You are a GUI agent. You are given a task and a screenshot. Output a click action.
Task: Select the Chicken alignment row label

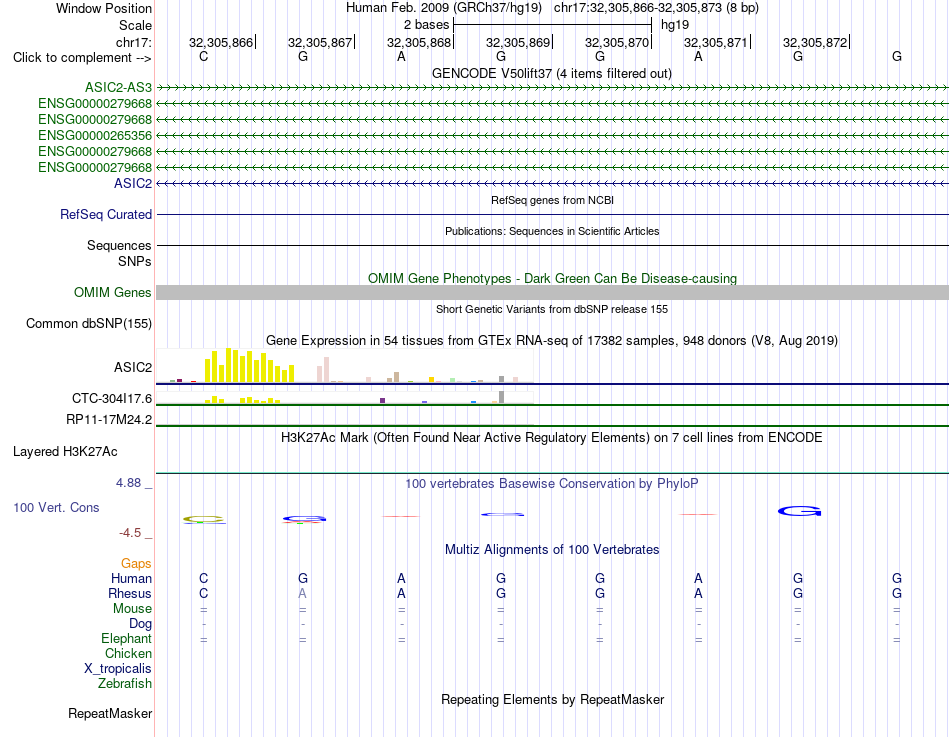[128, 654]
